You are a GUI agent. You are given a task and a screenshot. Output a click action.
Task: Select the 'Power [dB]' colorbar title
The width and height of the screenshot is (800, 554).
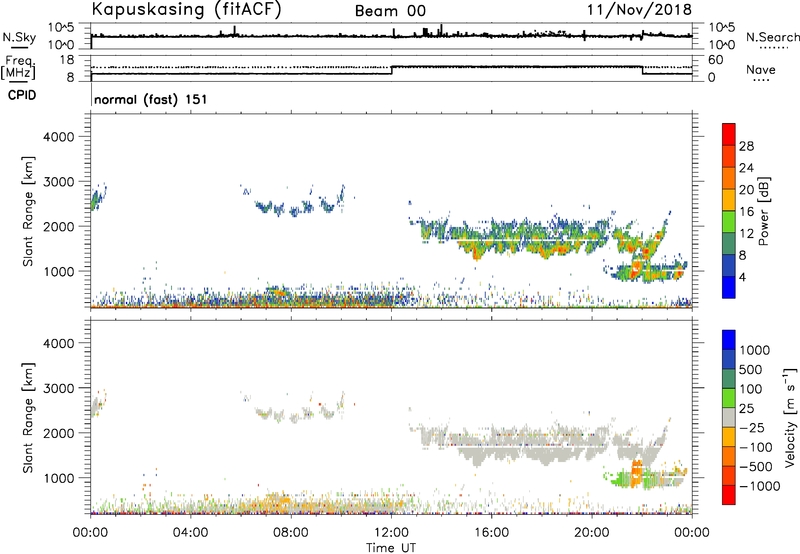763,211
